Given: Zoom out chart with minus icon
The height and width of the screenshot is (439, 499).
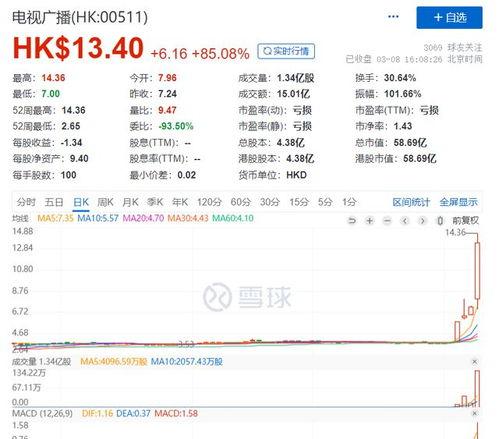Looking at the screenshot, I should pyautogui.click(x=387, y=221).
